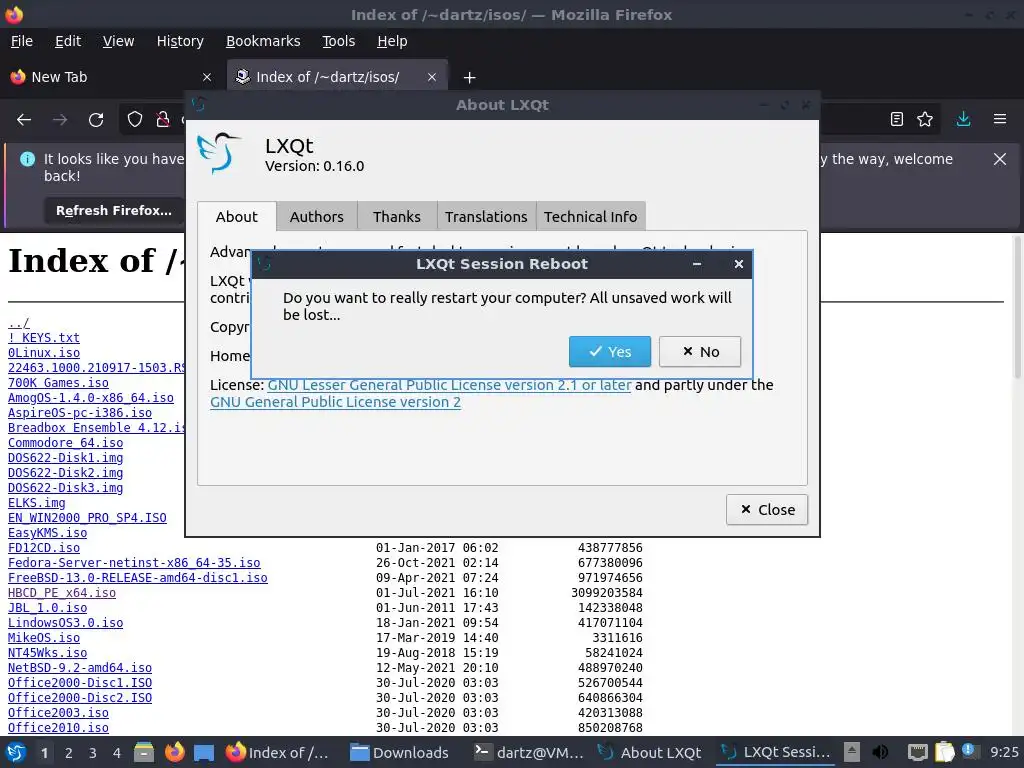The height and width of the screenshot is (768, 1024).
Task: Click the show desktop icon in the panel
Action: pos(204,752)
